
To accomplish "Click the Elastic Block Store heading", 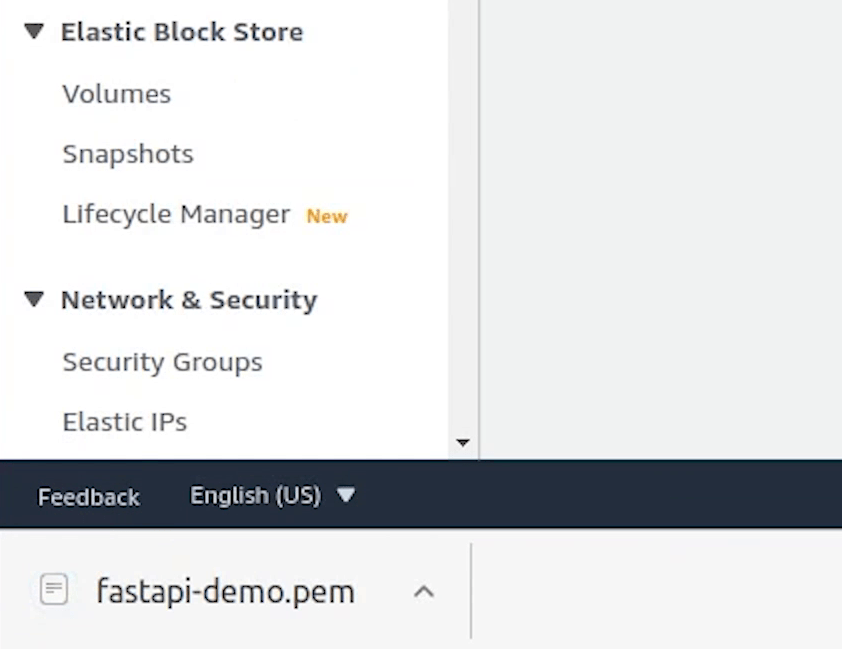I will [x=182, y=32].
